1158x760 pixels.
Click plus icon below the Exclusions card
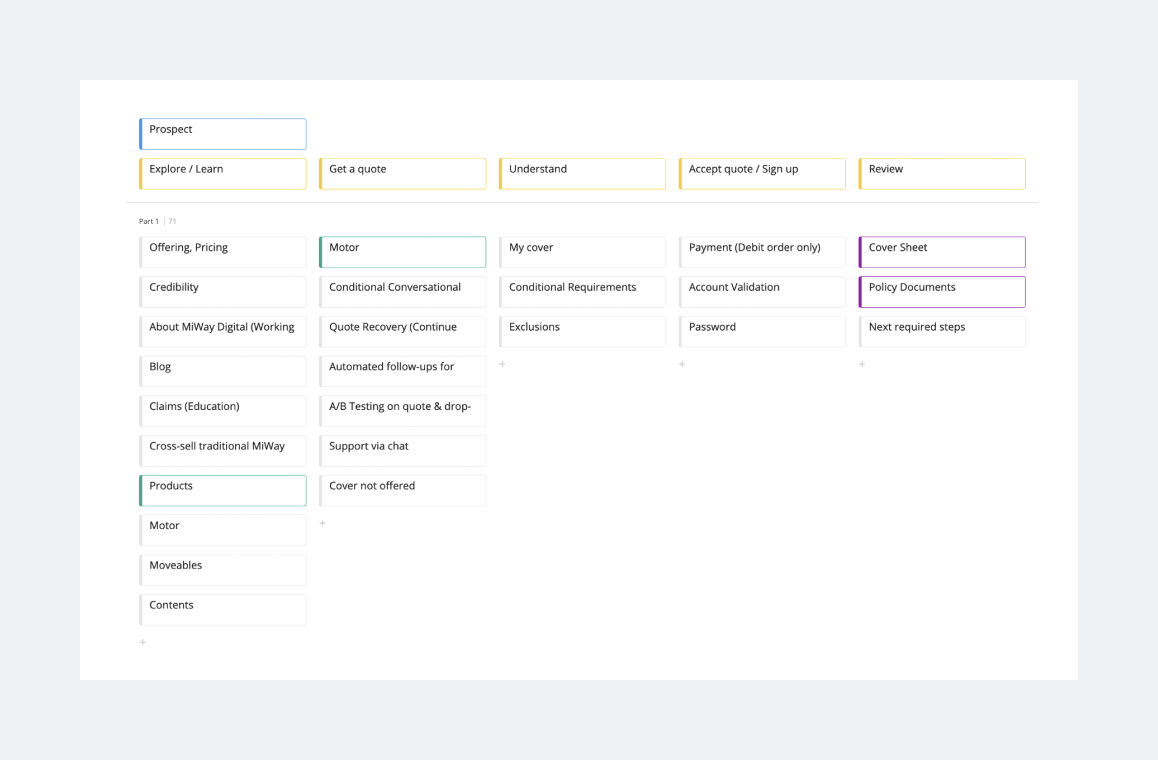click(502, 364)
